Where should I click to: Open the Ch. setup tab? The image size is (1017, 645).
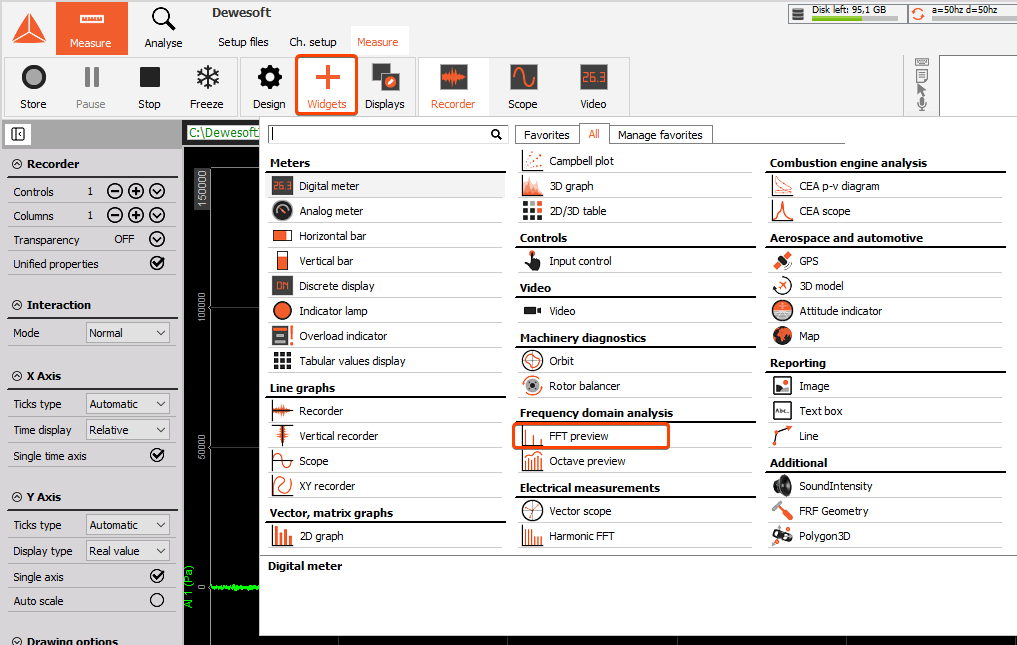[313, 42]
